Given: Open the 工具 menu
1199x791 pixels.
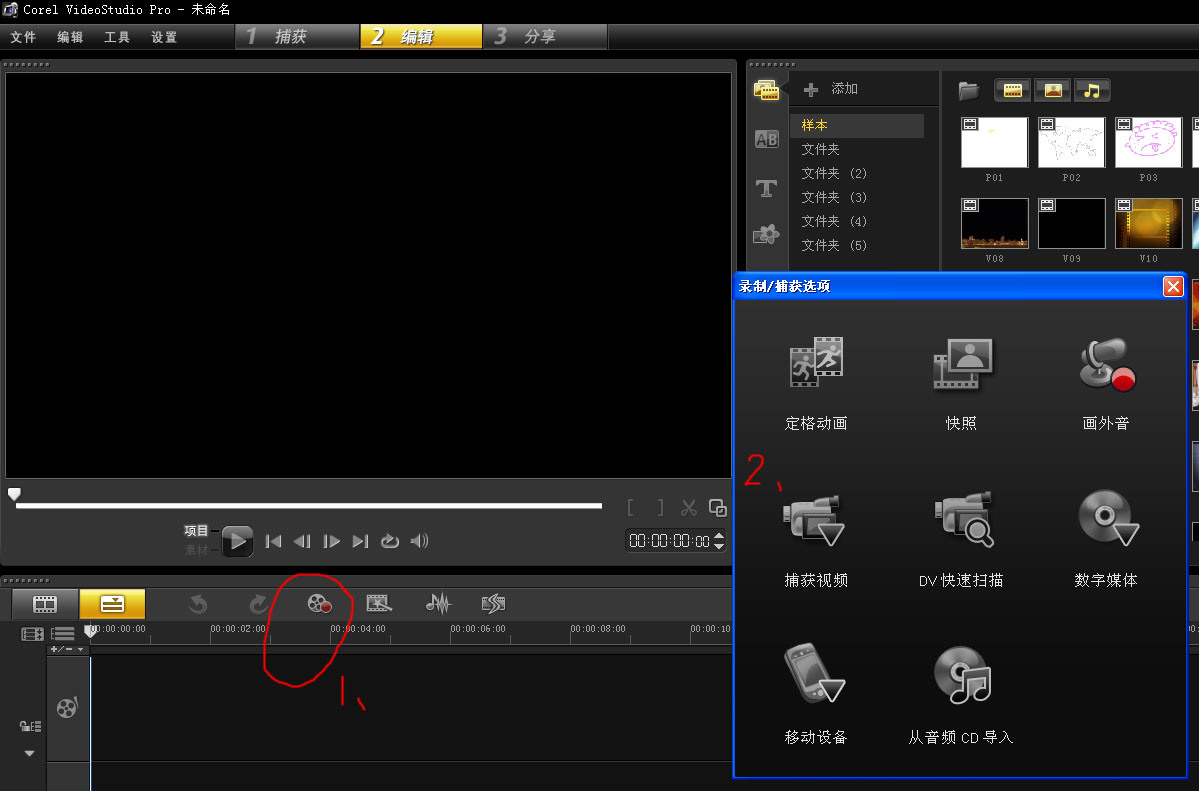Looking at the screenshot, I should click(117, 37).
